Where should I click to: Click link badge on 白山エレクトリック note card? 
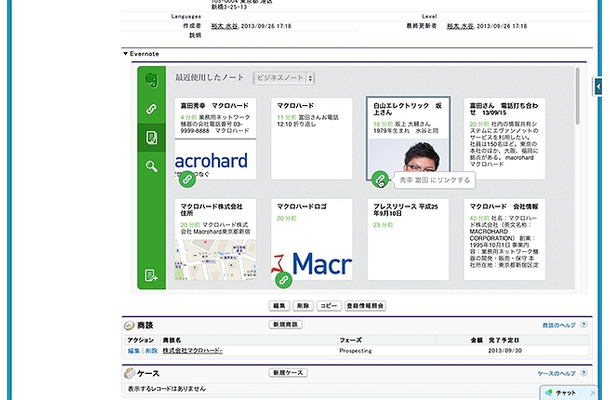click(380, 179)
